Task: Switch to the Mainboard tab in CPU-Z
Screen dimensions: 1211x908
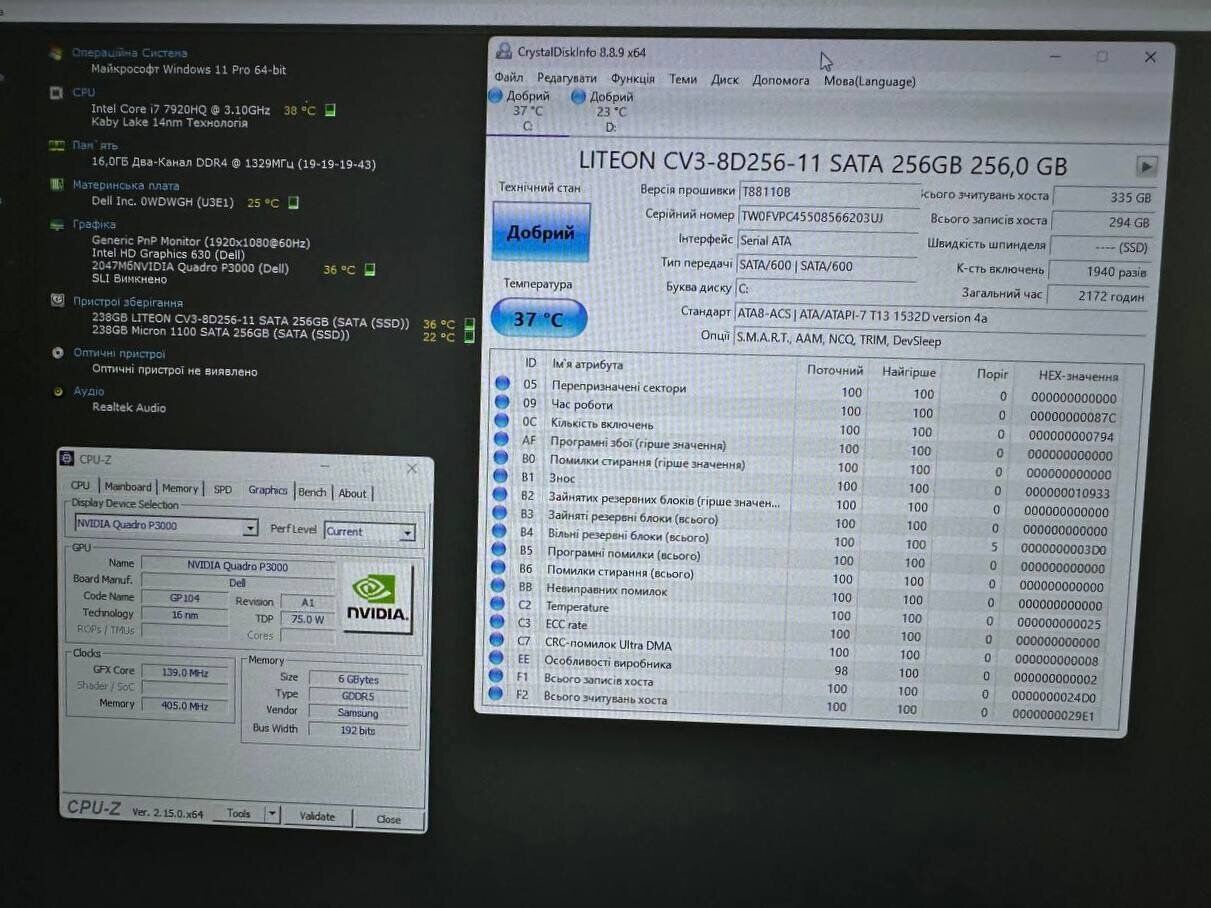Action: [x=128, y=487]
